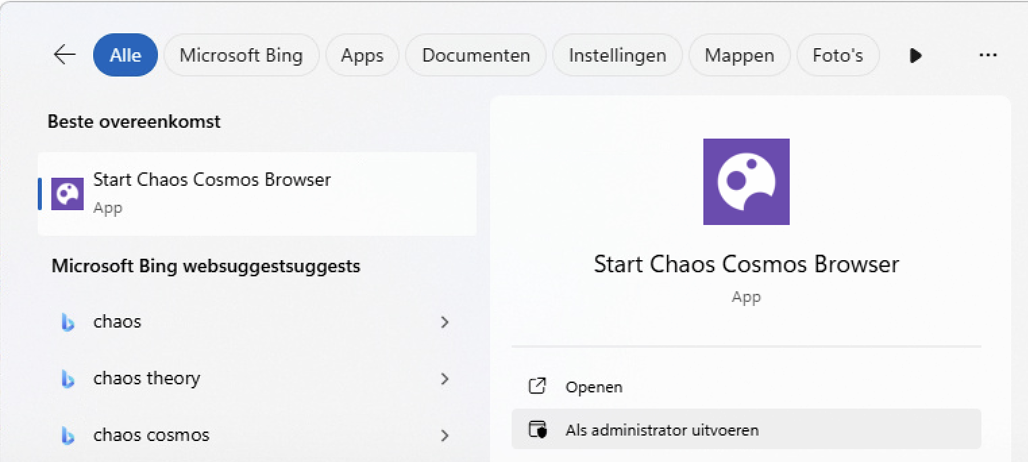
Task: Go back with the left arrow icon
Action: (x=64, y=55)
